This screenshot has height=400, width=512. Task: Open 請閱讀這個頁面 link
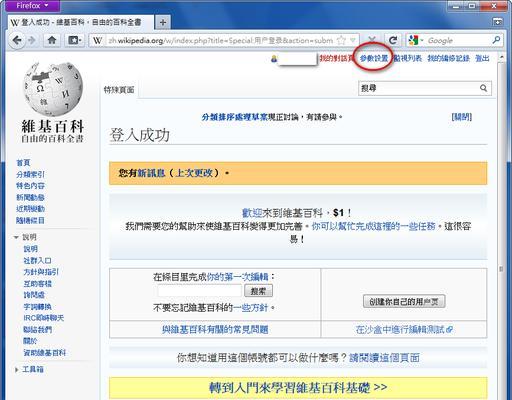coord(384,358)
